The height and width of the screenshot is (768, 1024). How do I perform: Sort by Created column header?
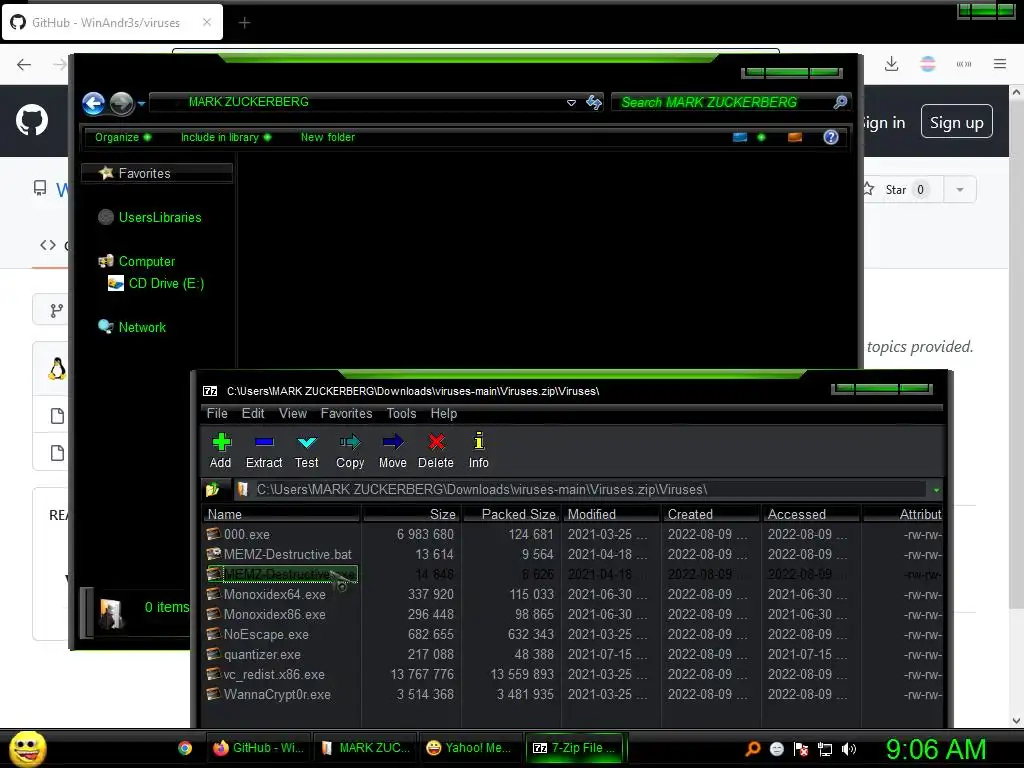(711, 514)
